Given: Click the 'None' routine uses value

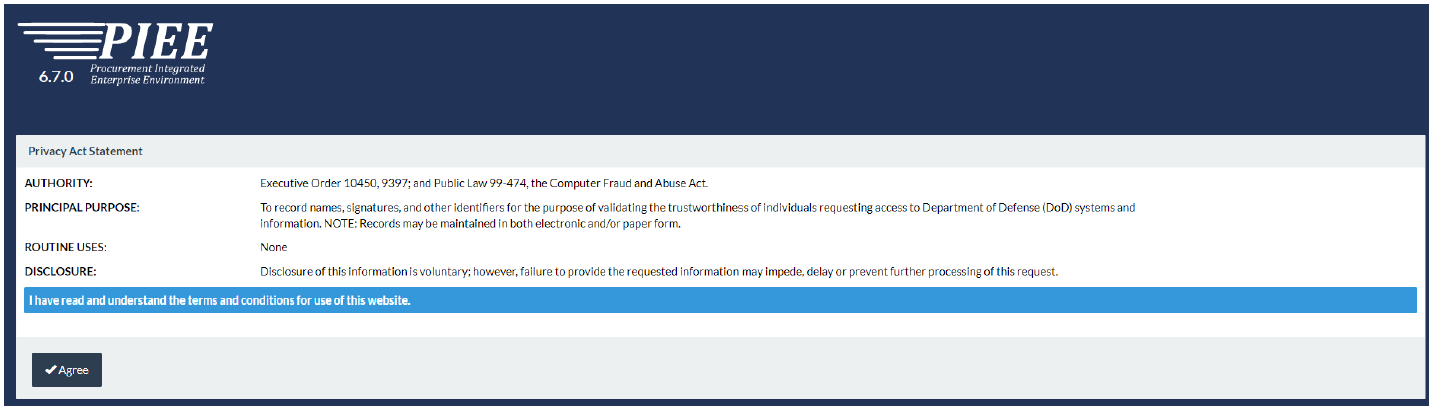Looking at the screenshot, I should pyautogui.click(x=273, y=246).
